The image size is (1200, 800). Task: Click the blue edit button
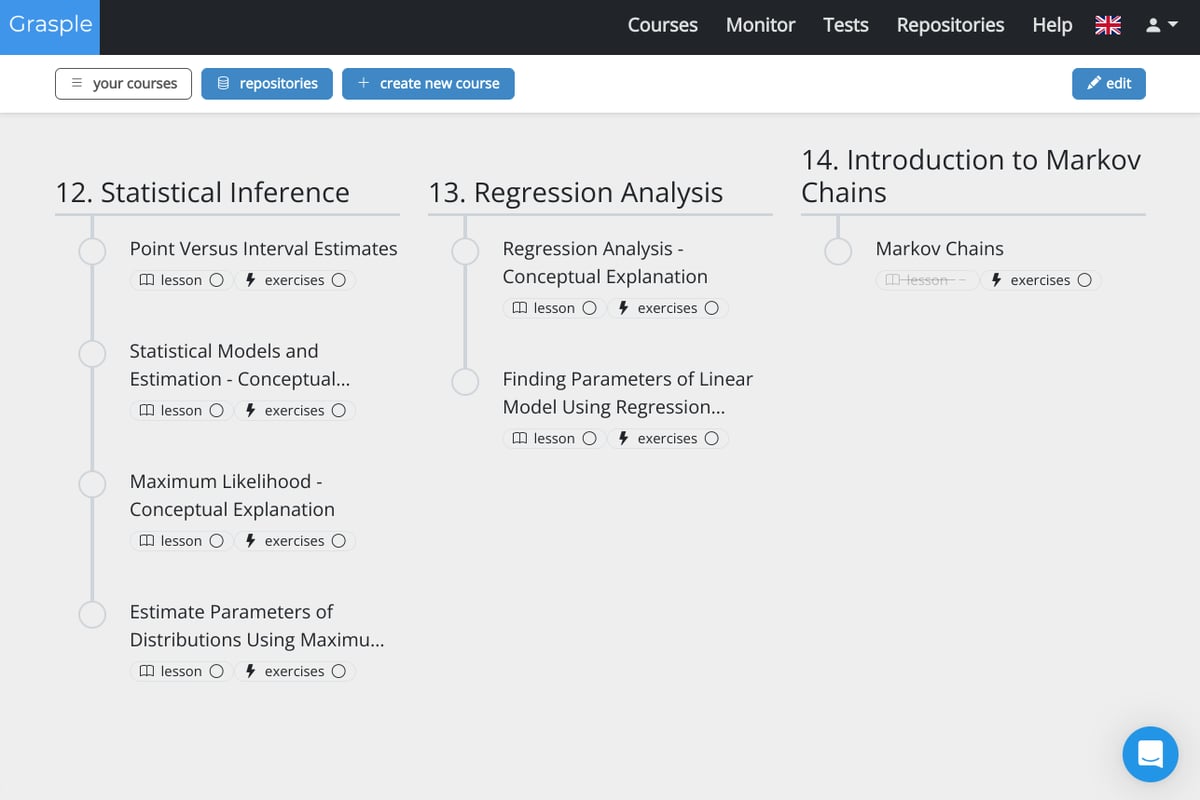coord(1108,84)
